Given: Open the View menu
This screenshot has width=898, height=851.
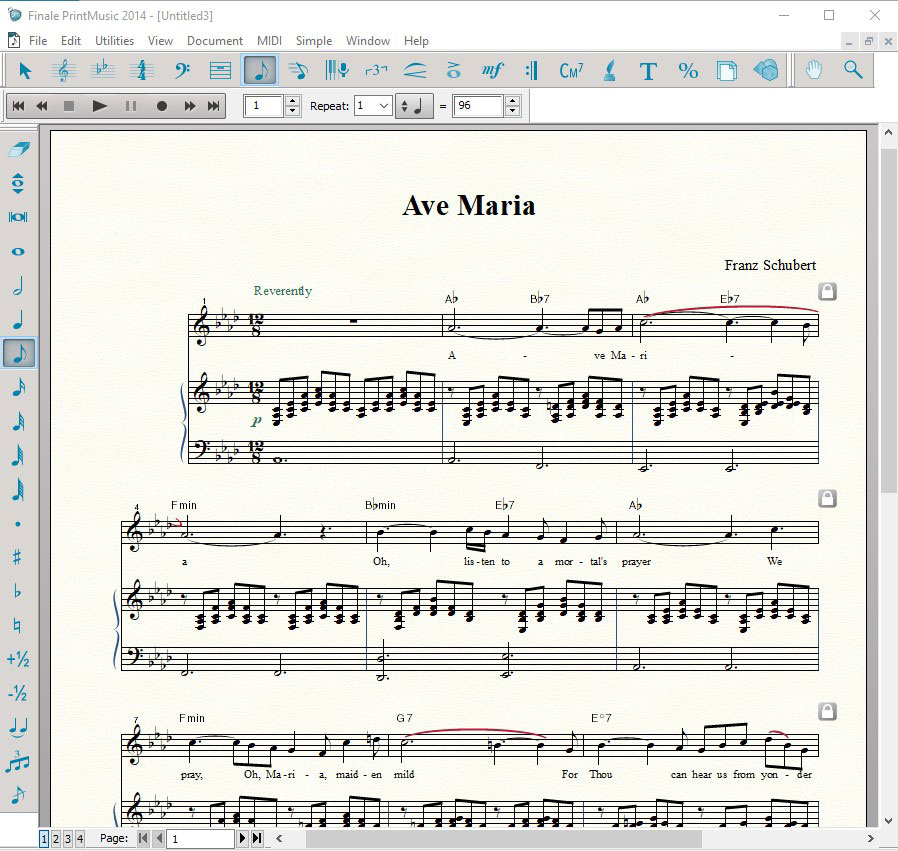Looking at the screenshot, I should [x=160, y=41].
